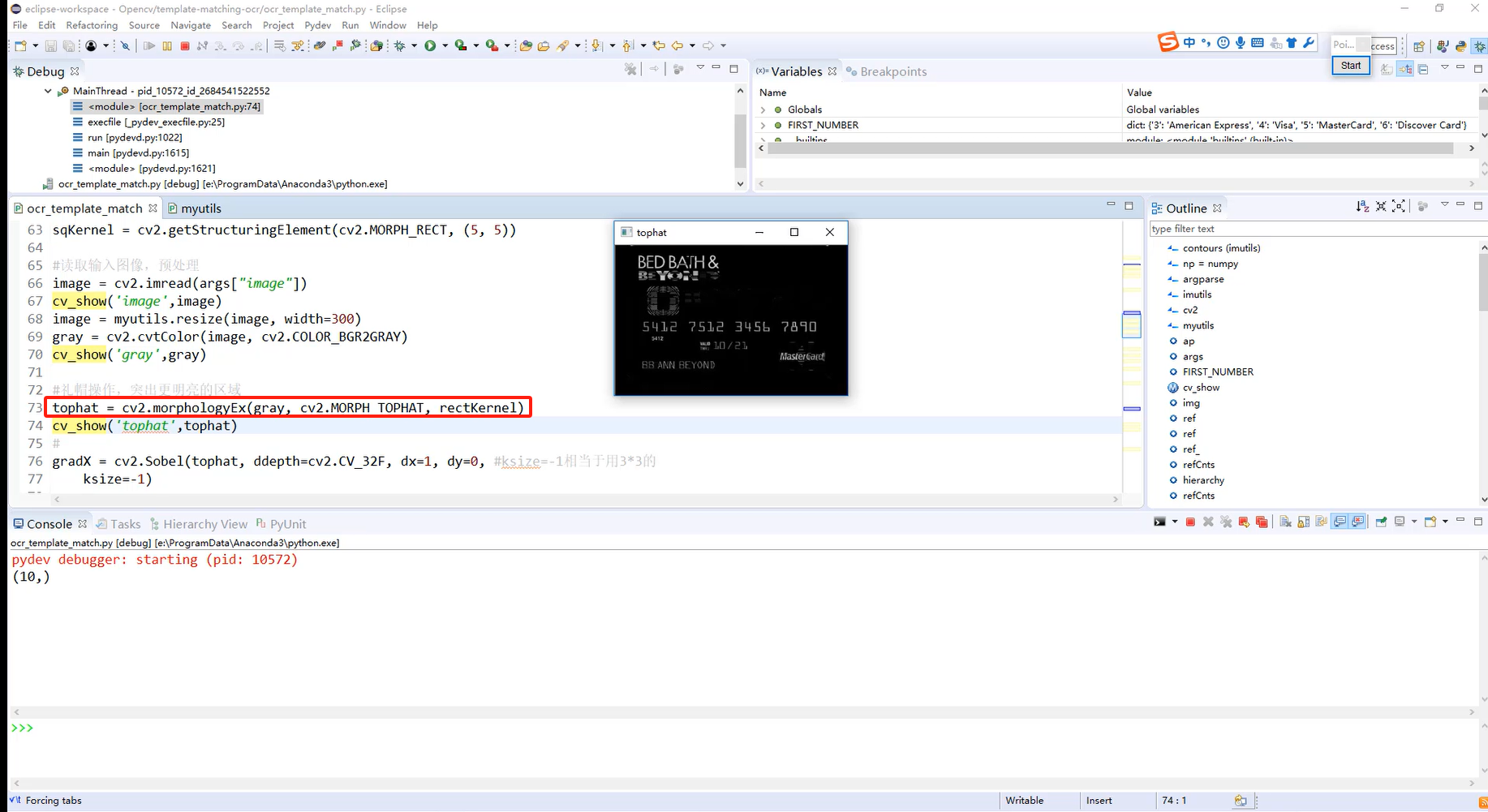Clear the console output icon

pos(1286,522)
